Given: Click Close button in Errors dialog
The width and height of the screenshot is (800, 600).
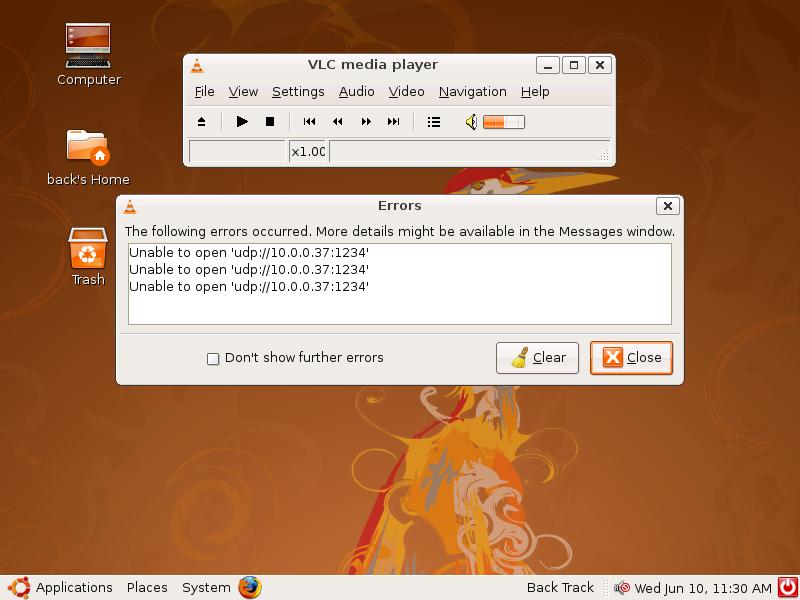Looking at the screenshot, I should (x=631, y=358).
